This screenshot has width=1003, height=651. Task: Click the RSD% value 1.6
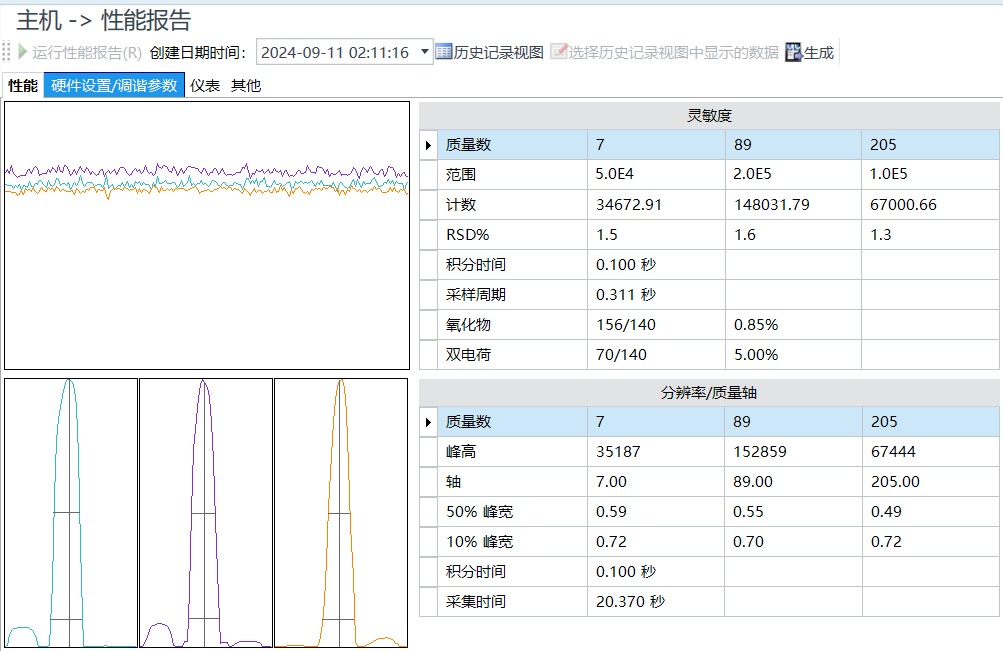pyautogui.click(x=745, y=235)
